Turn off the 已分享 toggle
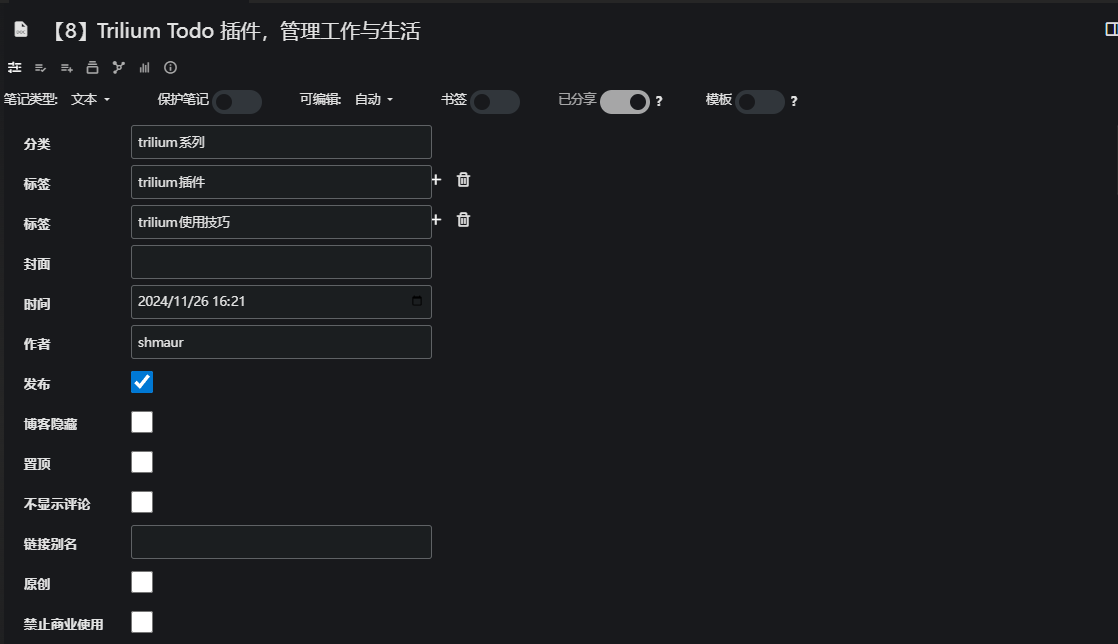The image size is (1118, 644). [625, 101]
